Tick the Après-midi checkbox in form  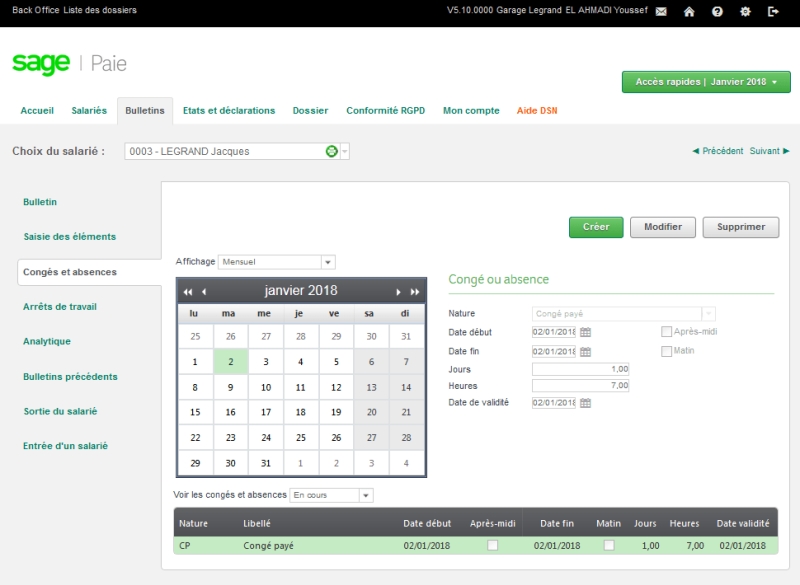click(x=667, y=332)
